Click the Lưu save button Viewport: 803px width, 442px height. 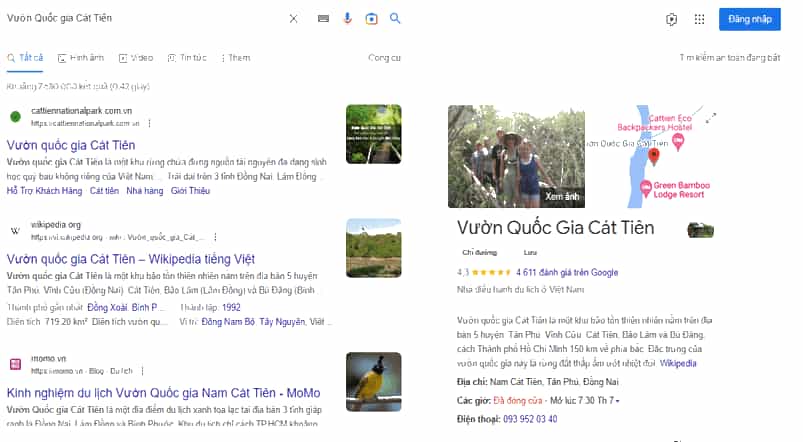[530, 252]
